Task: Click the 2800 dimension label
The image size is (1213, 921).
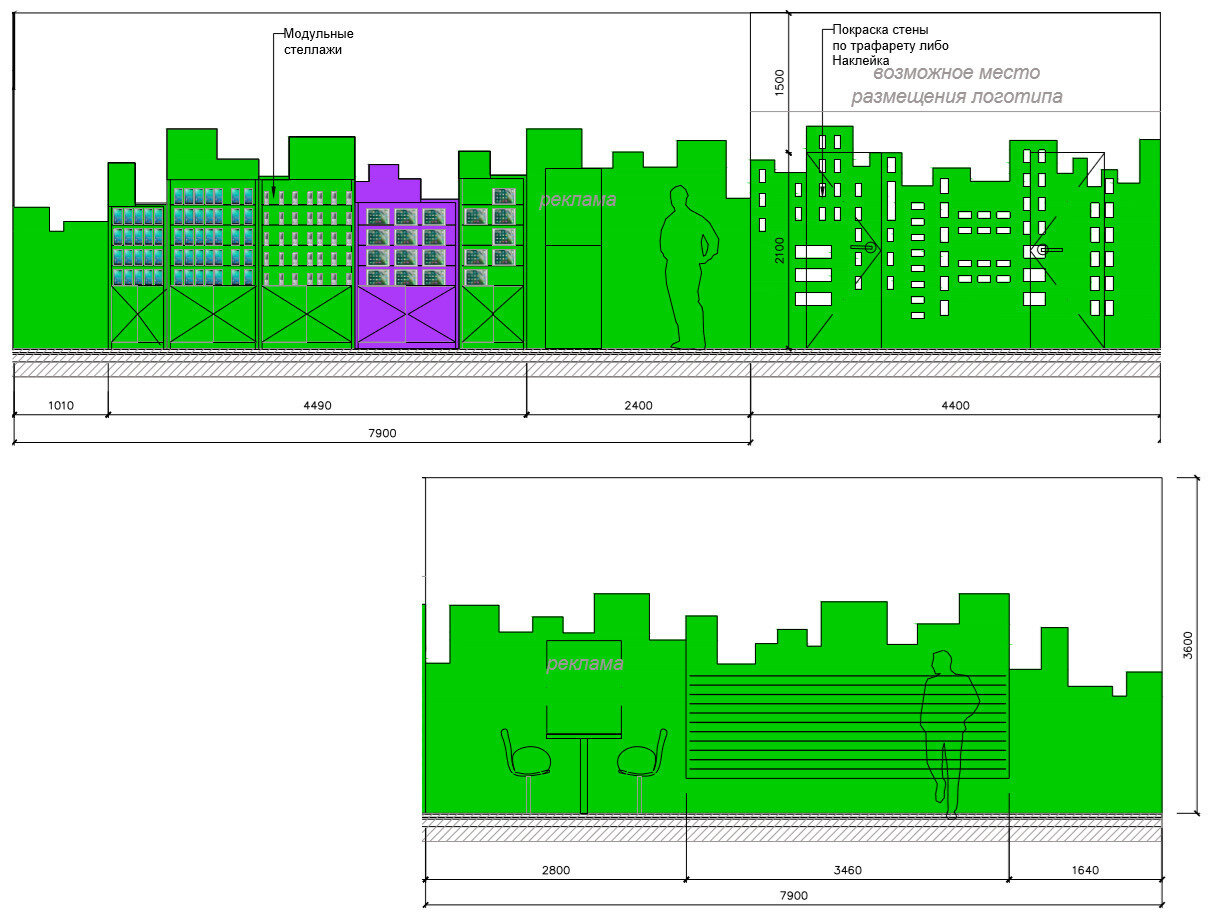Action: coord(555,870)
